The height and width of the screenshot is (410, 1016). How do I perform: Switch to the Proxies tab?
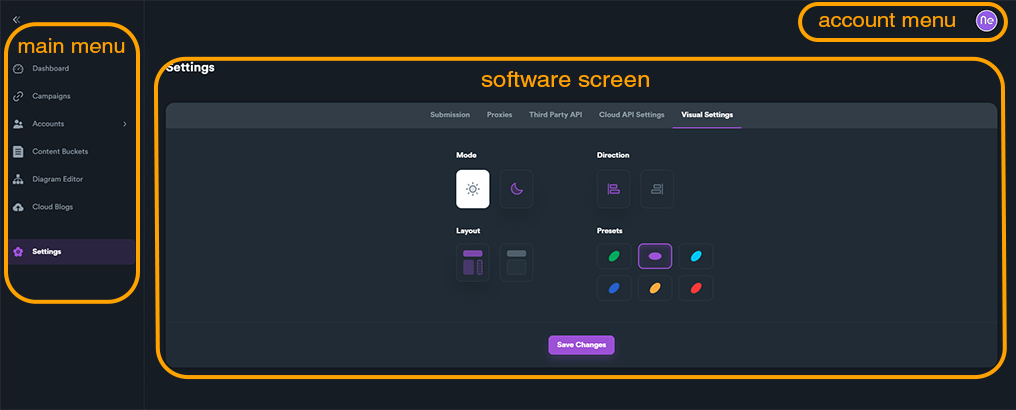pos(499,115)
